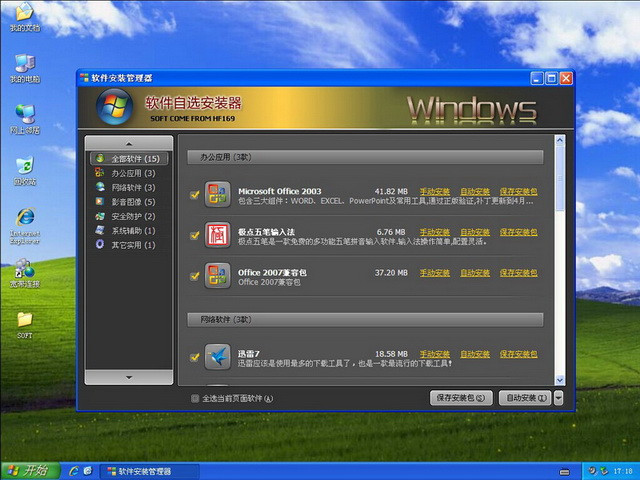This screenshot has width=640, height=480.
Task: Click the first system tray icon
Action: tap(593, 471)
